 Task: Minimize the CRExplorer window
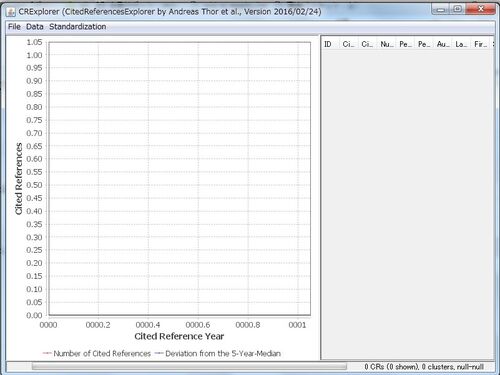[x=441, y=9]
